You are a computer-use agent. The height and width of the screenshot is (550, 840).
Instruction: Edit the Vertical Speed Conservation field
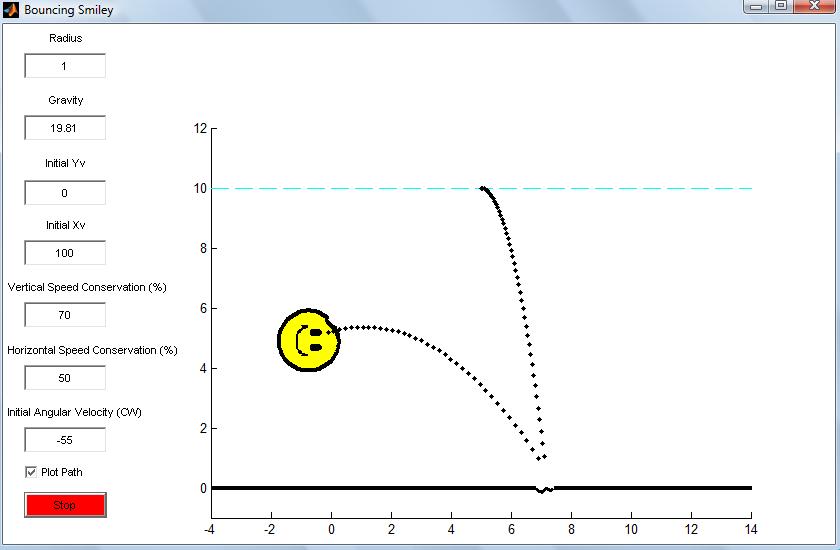(65, 315)
